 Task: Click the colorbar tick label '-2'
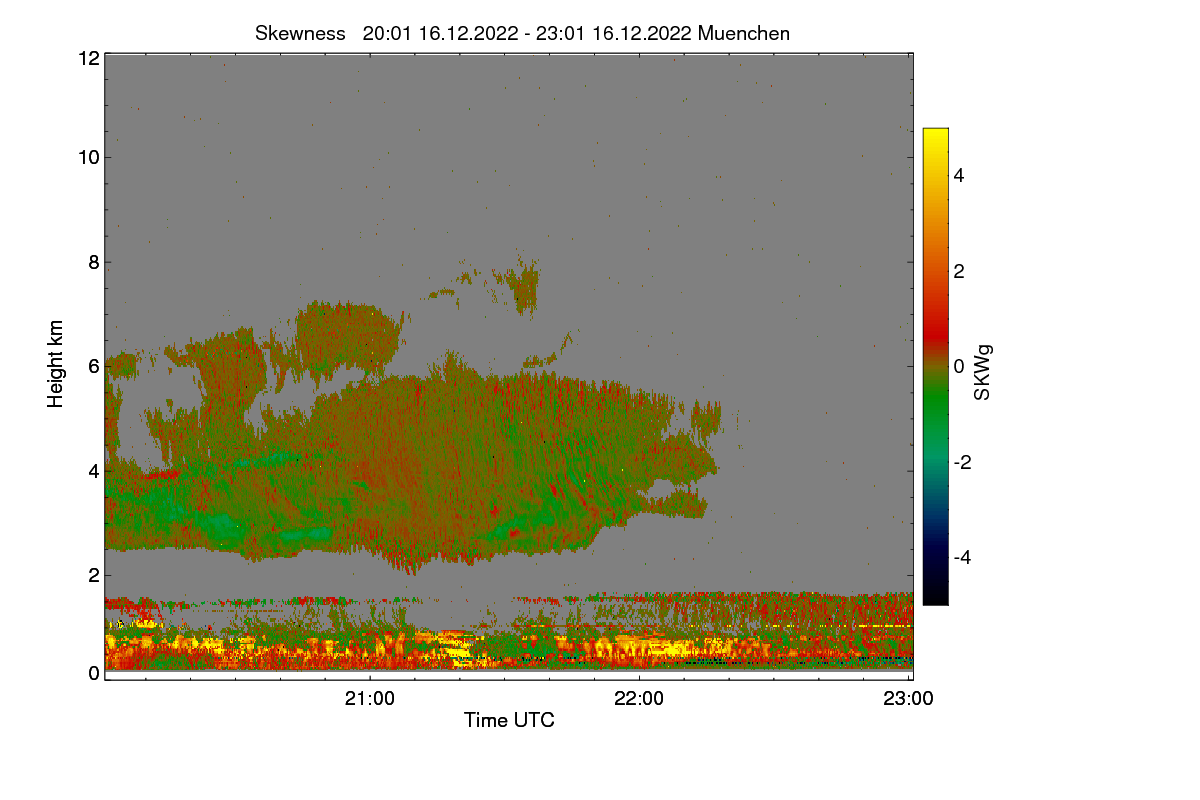pos(963,462)
